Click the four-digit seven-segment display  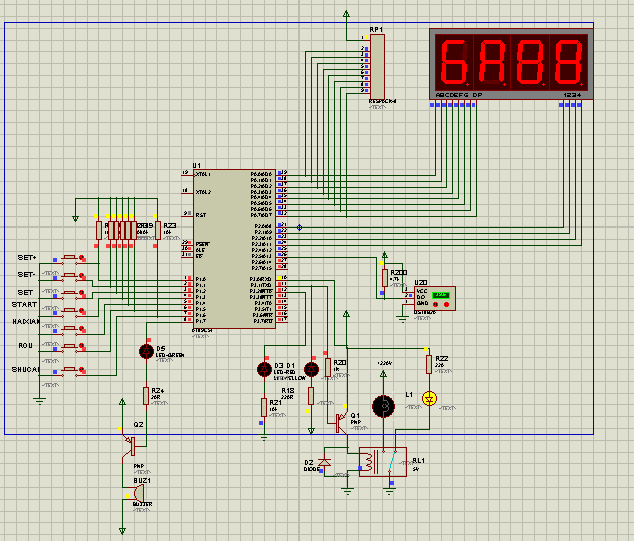click(x=511, y=64)
